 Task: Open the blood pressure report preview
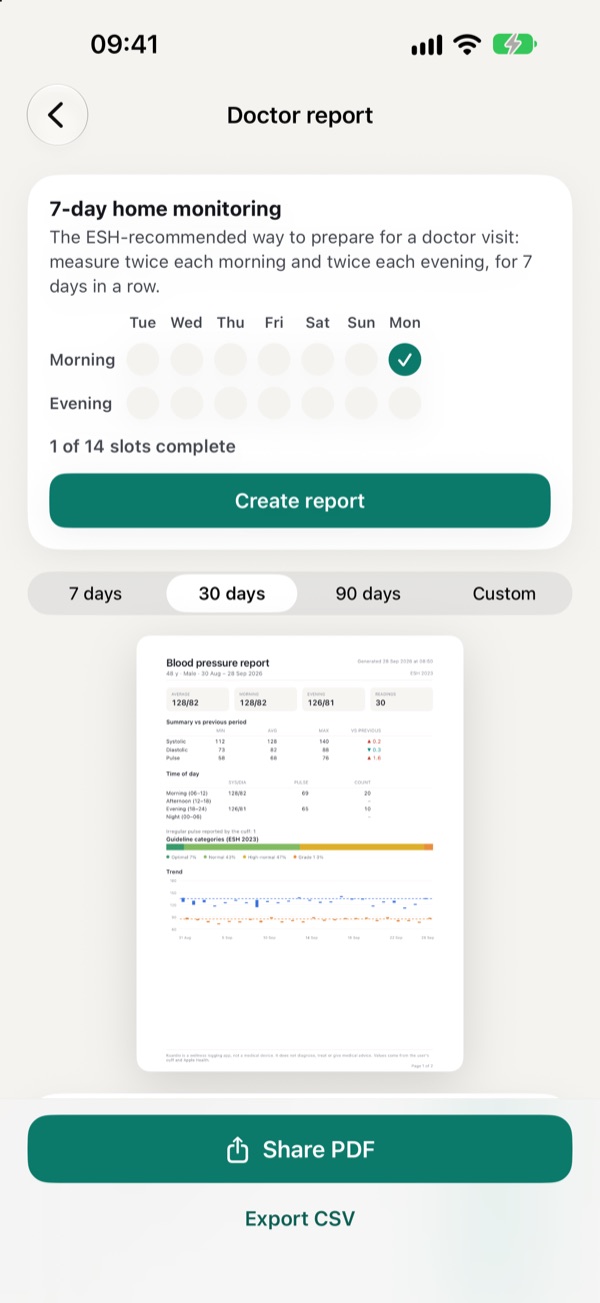click(300, 854)
